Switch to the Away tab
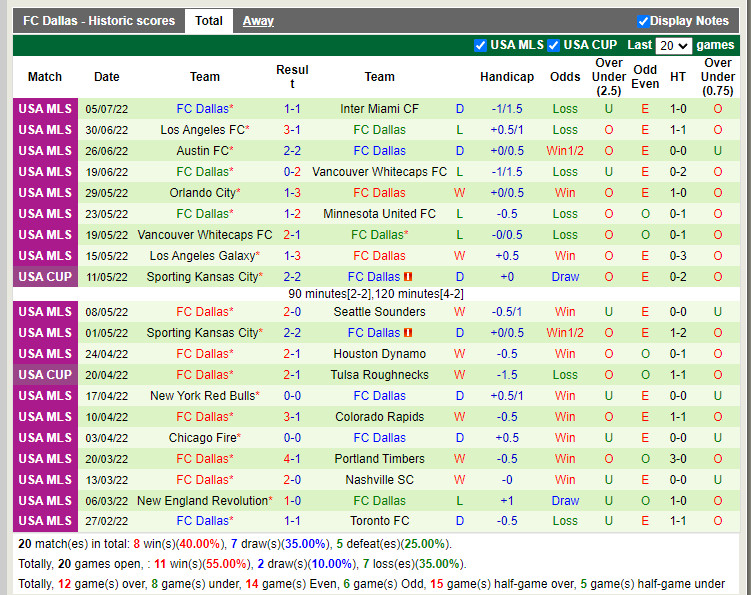 point(258,21)
